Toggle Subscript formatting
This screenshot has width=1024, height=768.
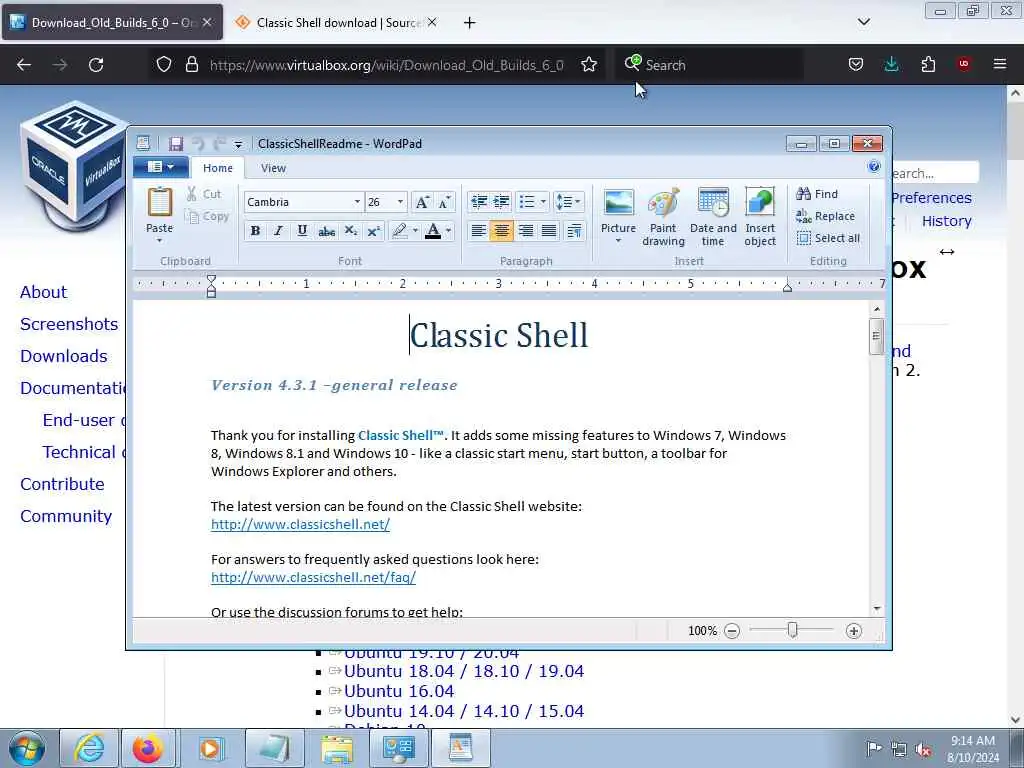coord(351,231)
